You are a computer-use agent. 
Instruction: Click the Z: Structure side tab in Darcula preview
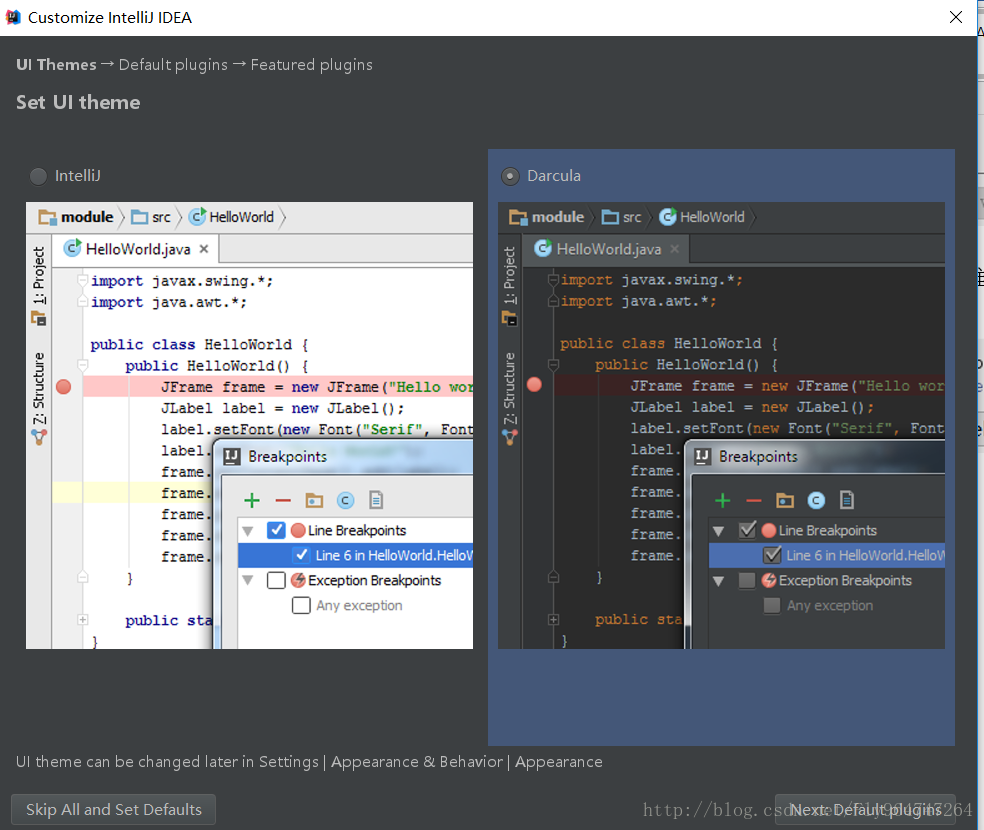(x=510, y=398)
